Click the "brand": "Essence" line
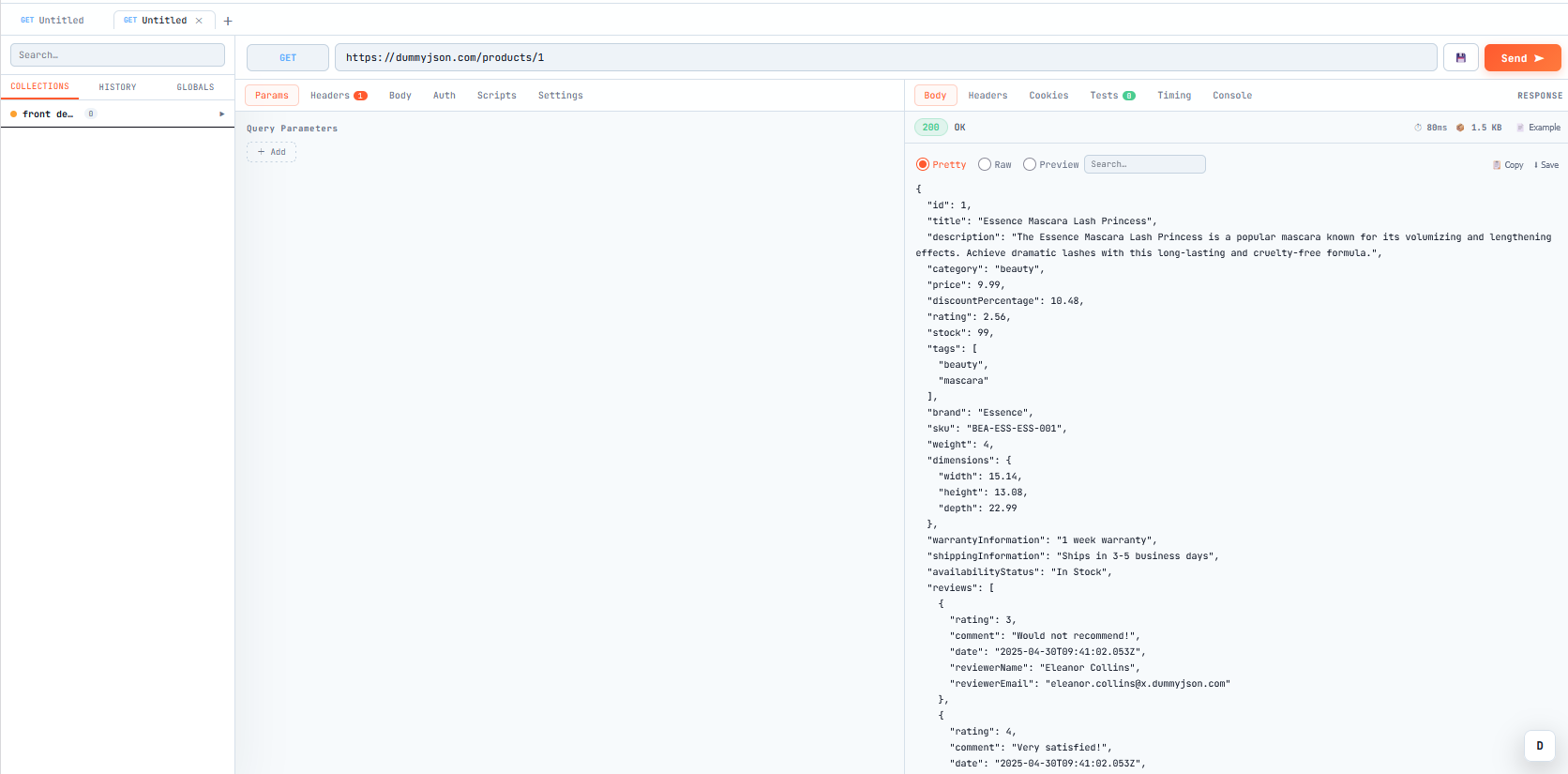 tap(980, 413)
